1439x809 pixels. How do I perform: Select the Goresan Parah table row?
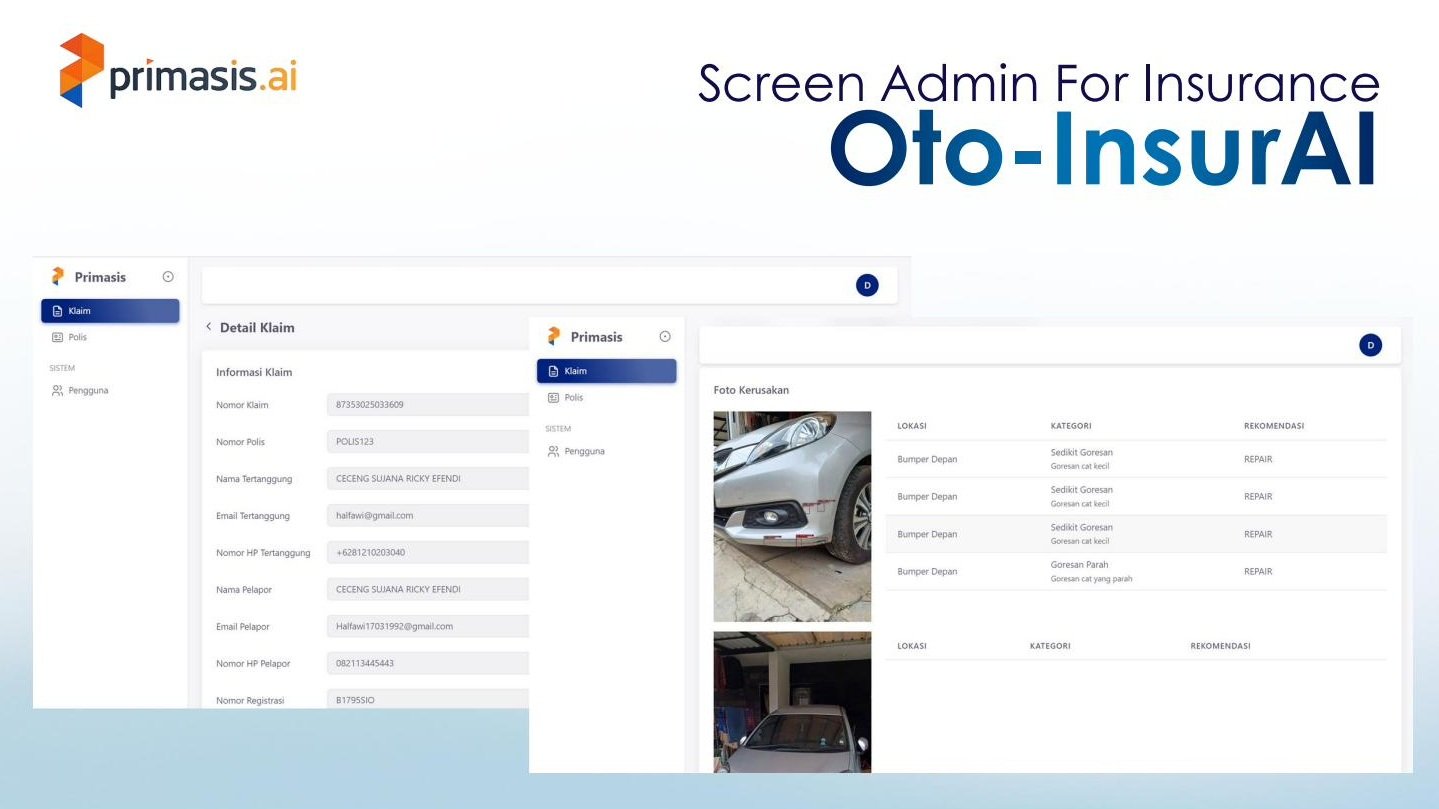pos(1136,572)
